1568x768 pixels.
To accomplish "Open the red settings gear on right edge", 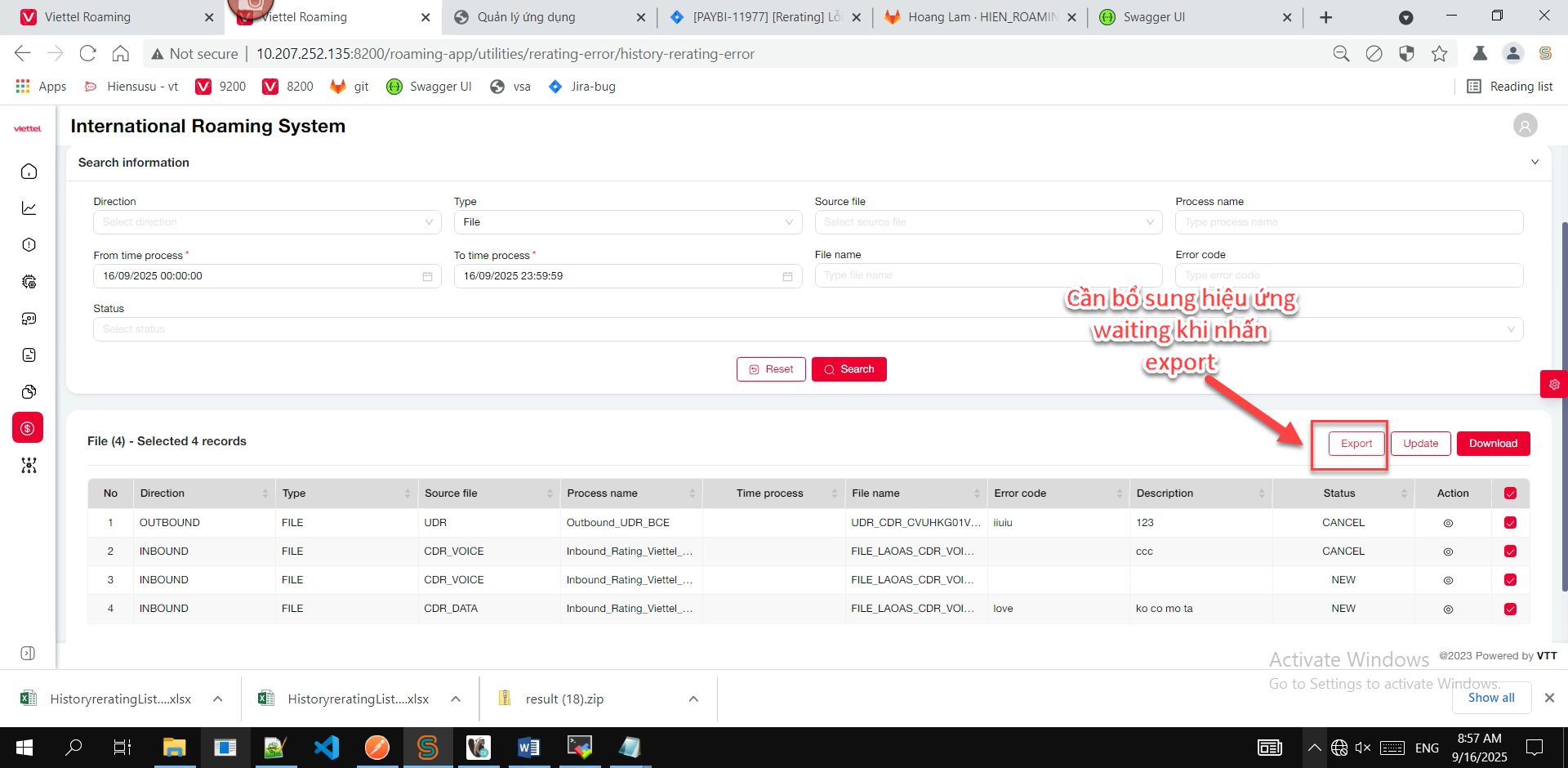I will pos(1553,384).
